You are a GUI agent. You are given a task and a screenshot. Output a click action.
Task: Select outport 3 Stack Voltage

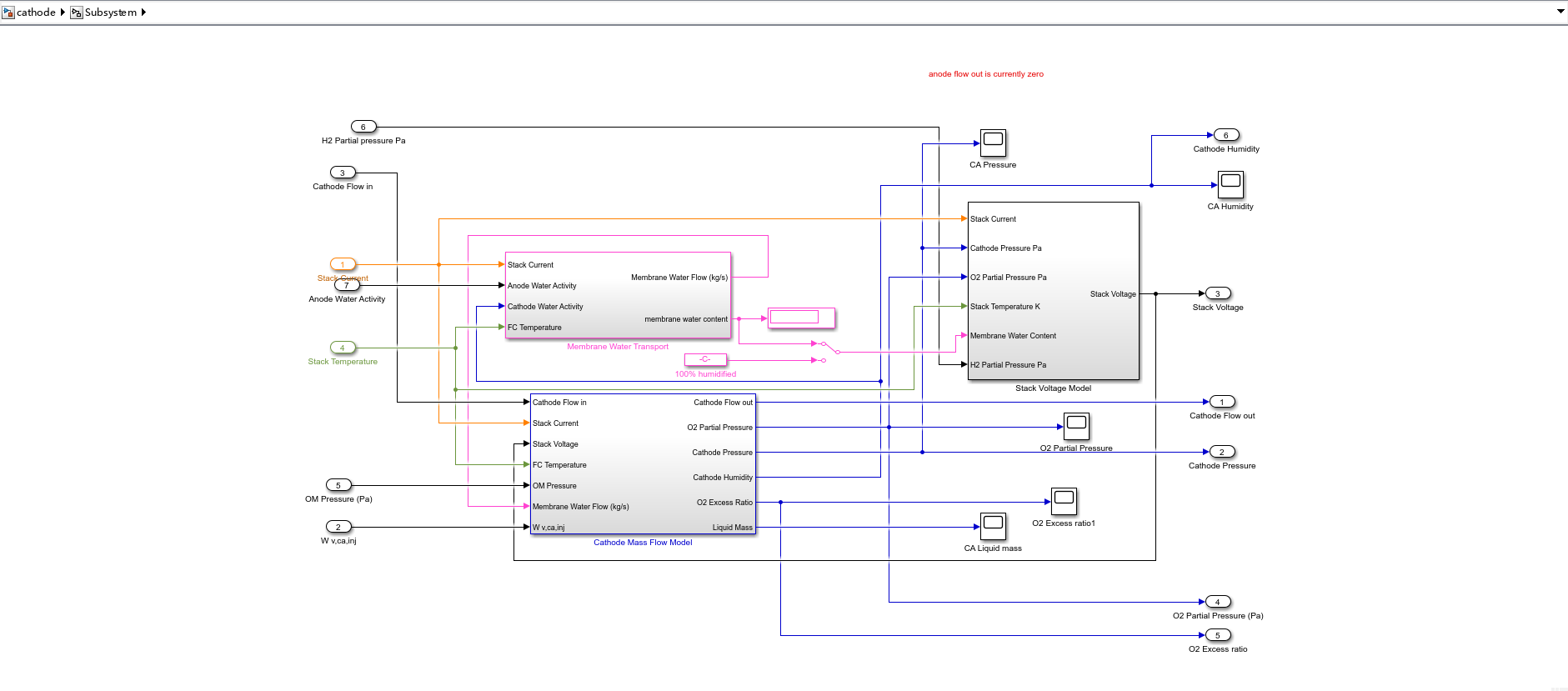pos(1218,293)
